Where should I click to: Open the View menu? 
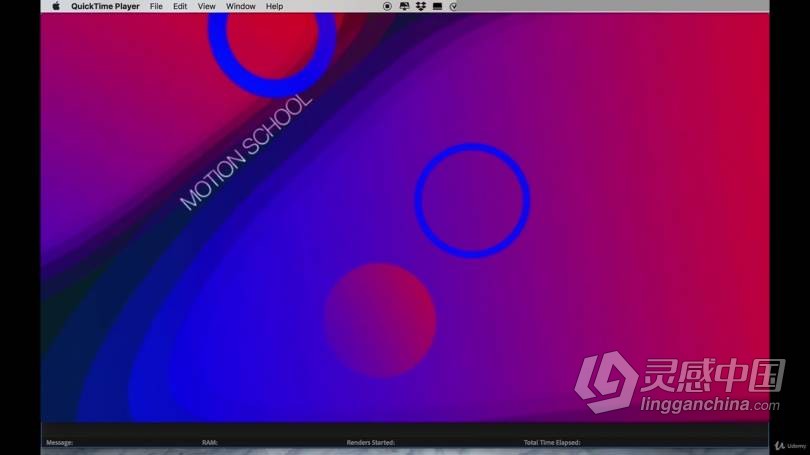[206, 6]
